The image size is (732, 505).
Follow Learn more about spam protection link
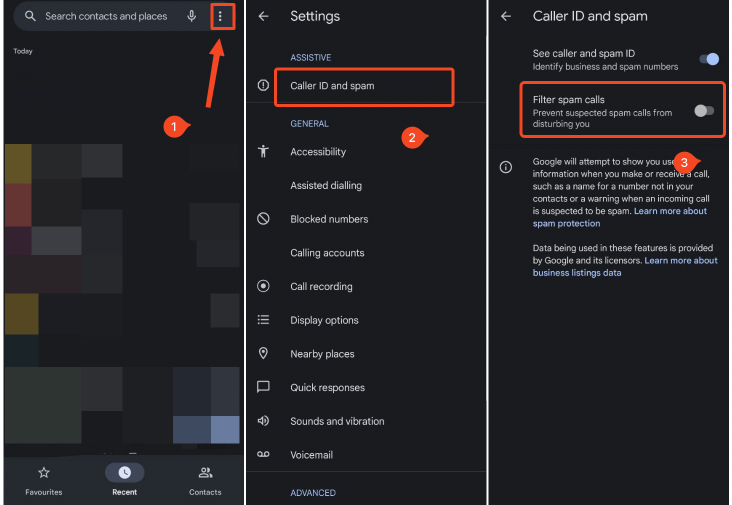(x=620, y=217)
